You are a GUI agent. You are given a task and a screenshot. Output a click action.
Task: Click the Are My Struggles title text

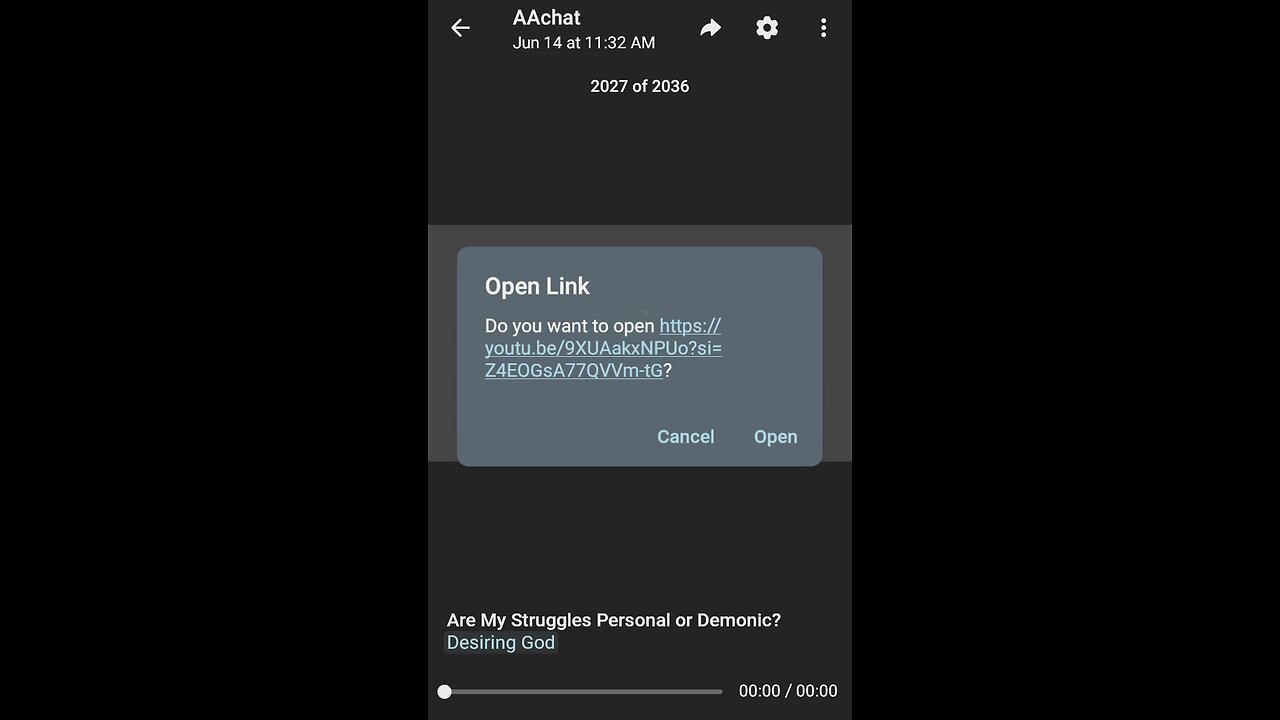click(x=614, y=620)
